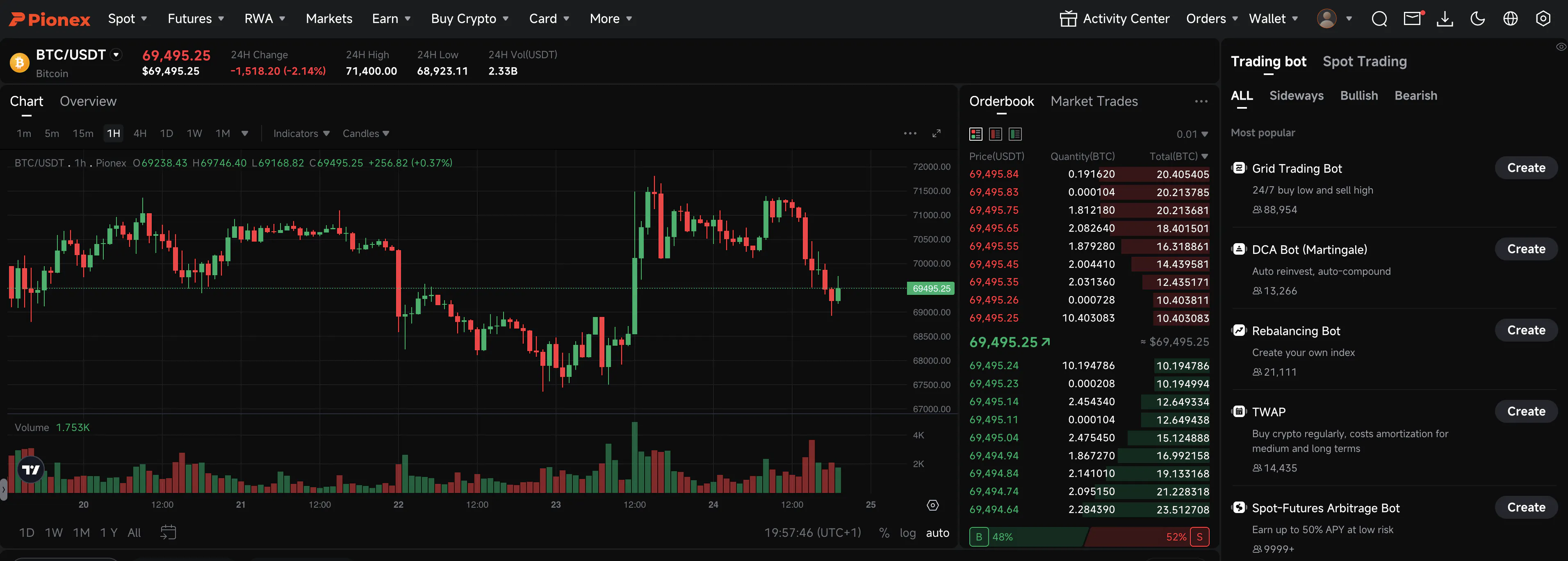Open language globe icon

click(1510, 19)
